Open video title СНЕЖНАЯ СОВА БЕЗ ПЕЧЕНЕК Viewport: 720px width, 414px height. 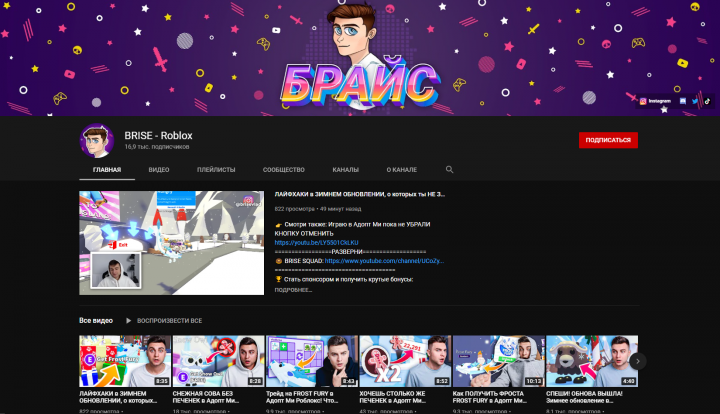206,397
